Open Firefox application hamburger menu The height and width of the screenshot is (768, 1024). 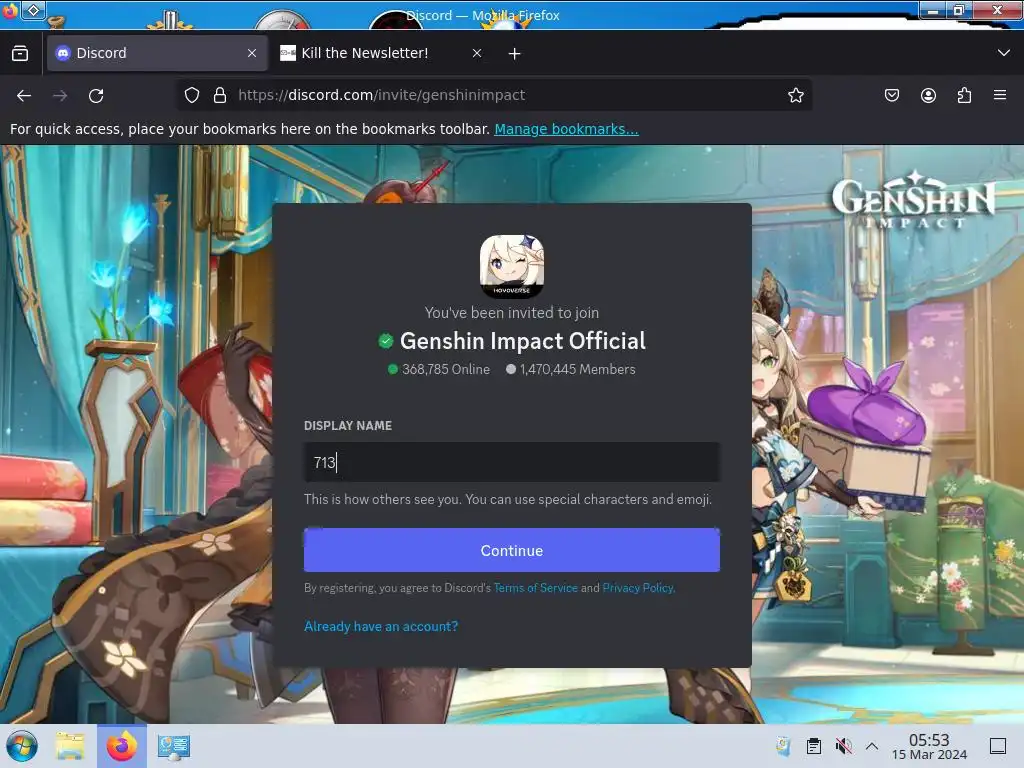point(1000,95)
